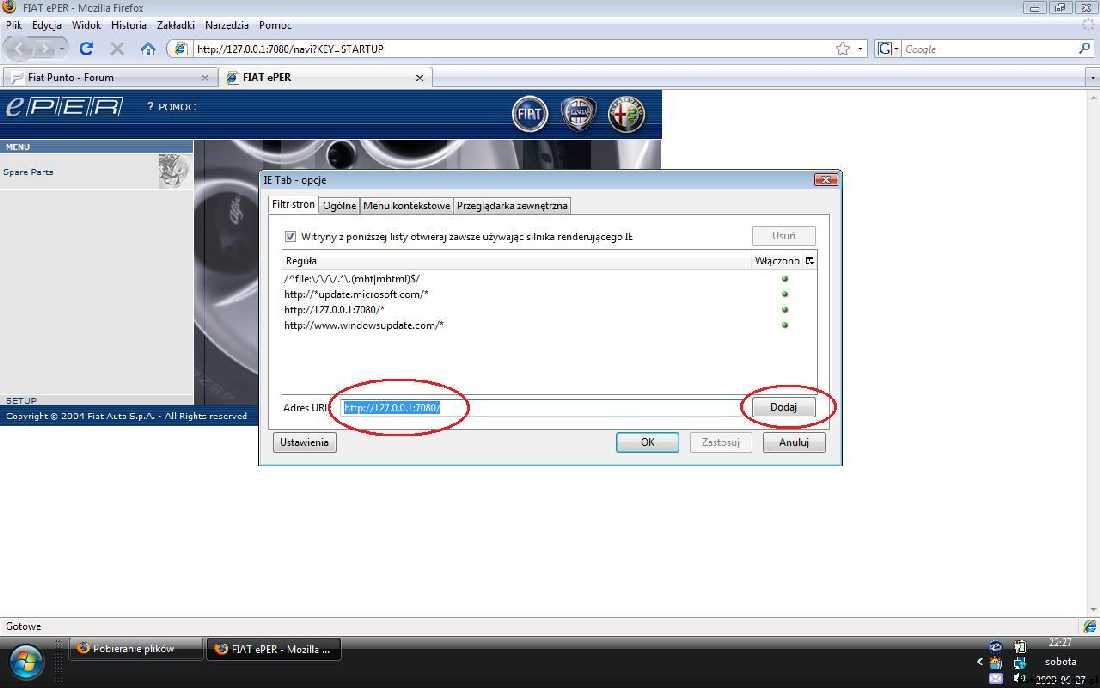Toggle the enabled dot for 127.0.0.1:7080 rule
The height and width of the screenshot is (688, 1100).
pos(785,309)
